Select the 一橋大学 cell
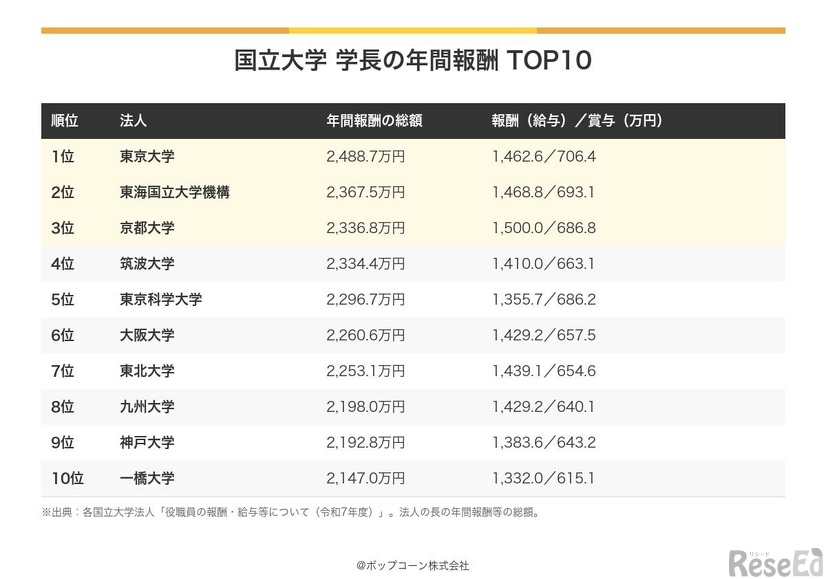 tap(147, 478)
